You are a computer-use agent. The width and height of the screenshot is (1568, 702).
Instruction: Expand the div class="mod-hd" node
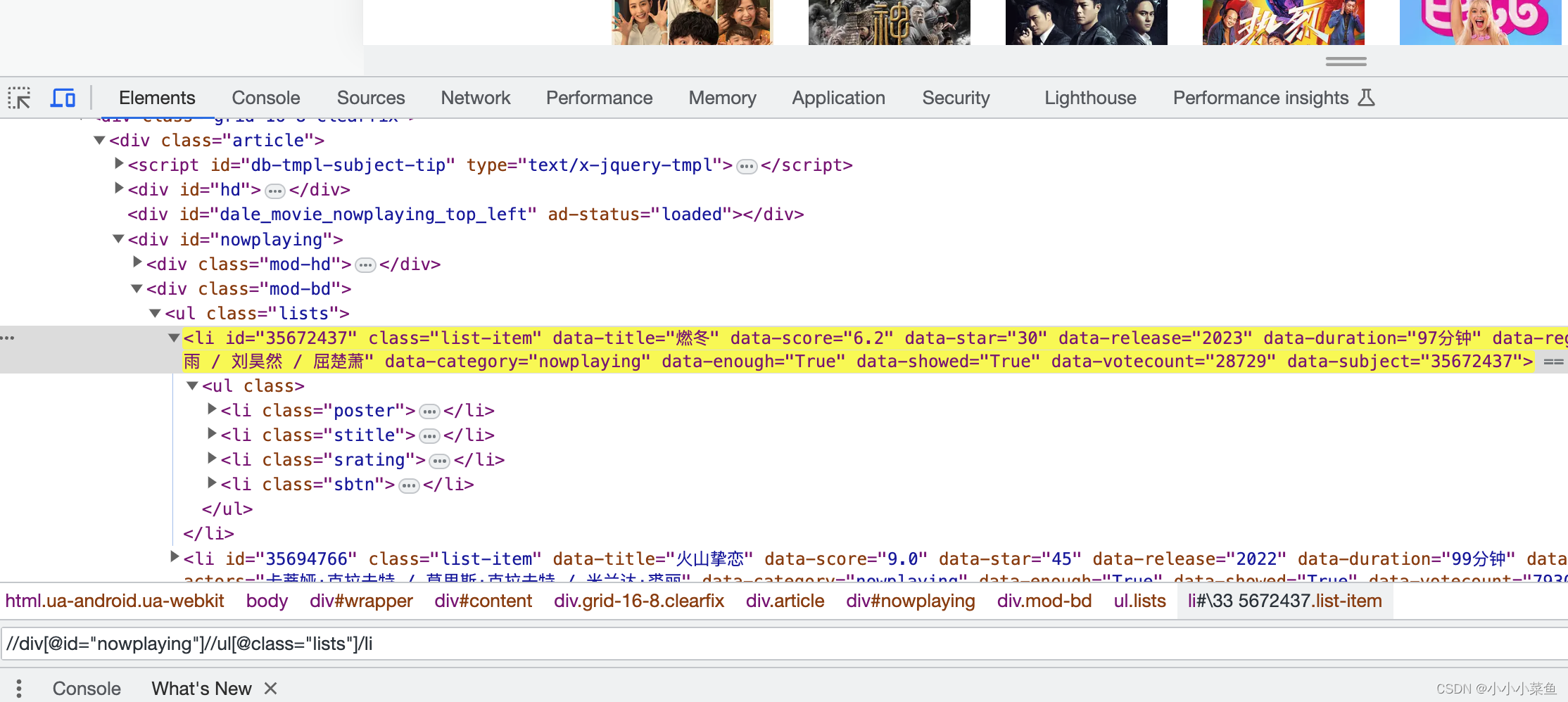pyautogui.click(x=137, y=262)
